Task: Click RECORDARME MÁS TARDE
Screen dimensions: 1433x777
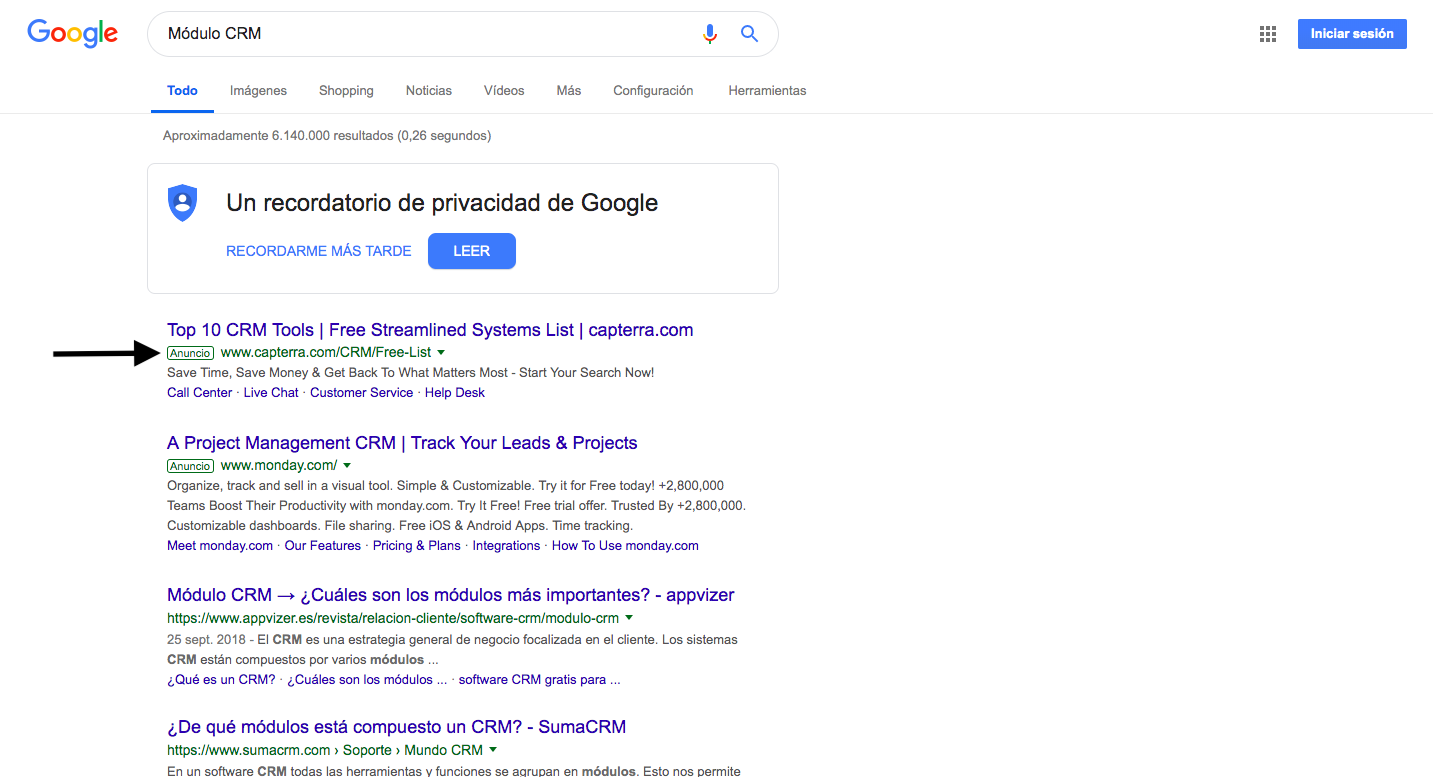Action: (x=319, y=251)
